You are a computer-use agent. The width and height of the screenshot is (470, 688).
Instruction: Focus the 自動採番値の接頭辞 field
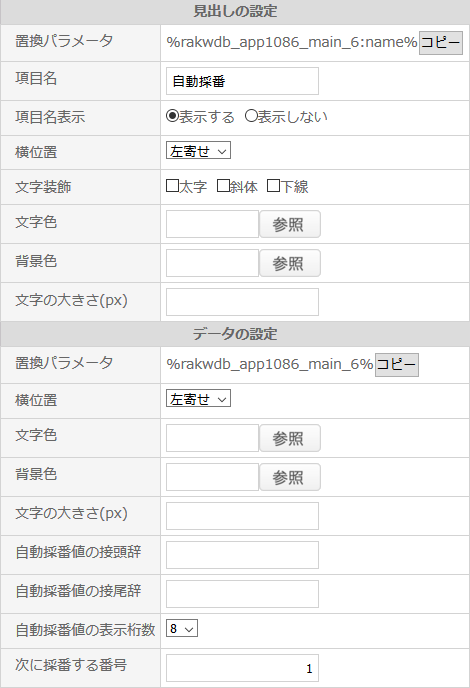click(x=242, y=555)
